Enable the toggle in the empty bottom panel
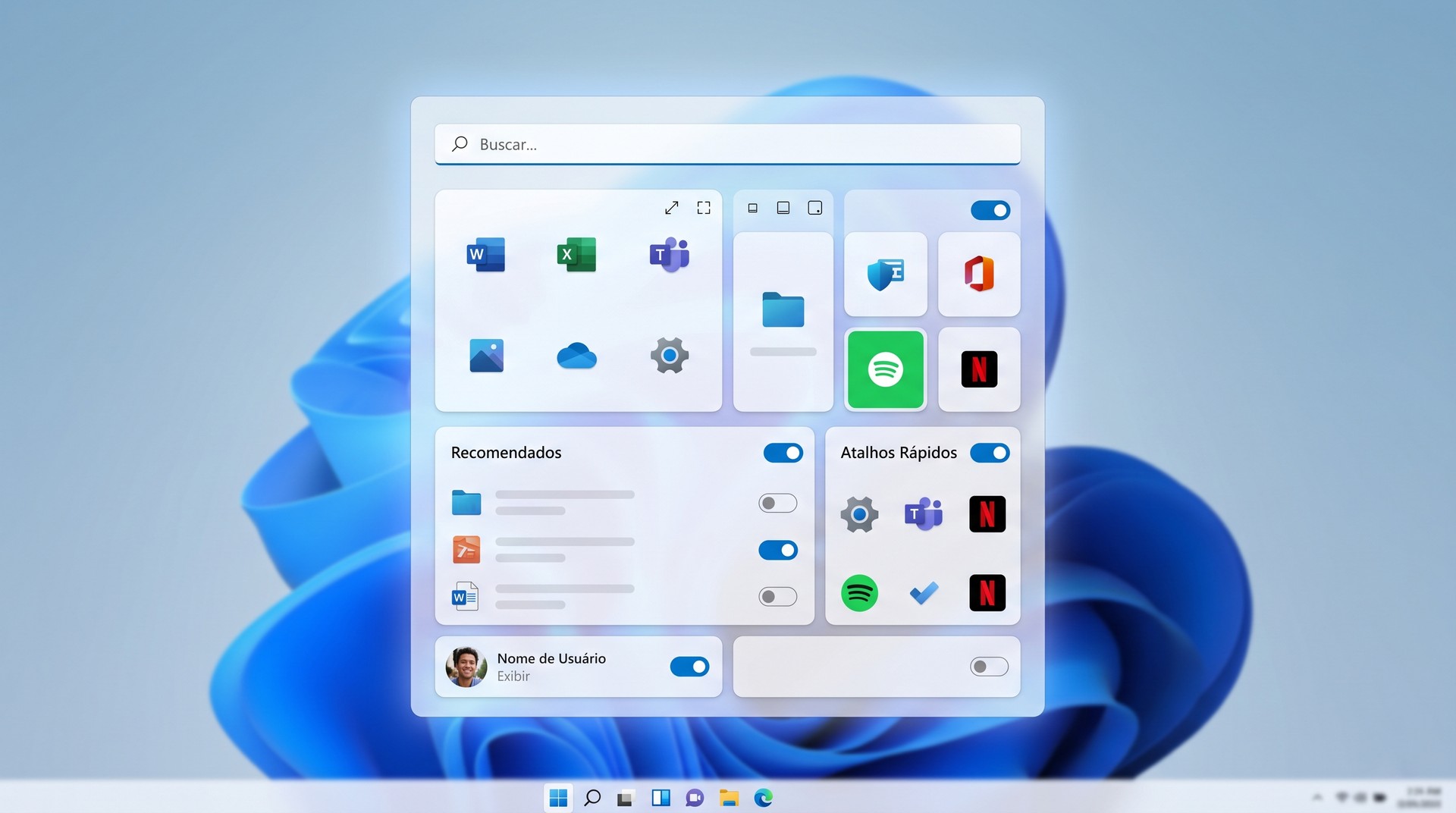The height and width of the screenshot is (813, 1456). 990,667
